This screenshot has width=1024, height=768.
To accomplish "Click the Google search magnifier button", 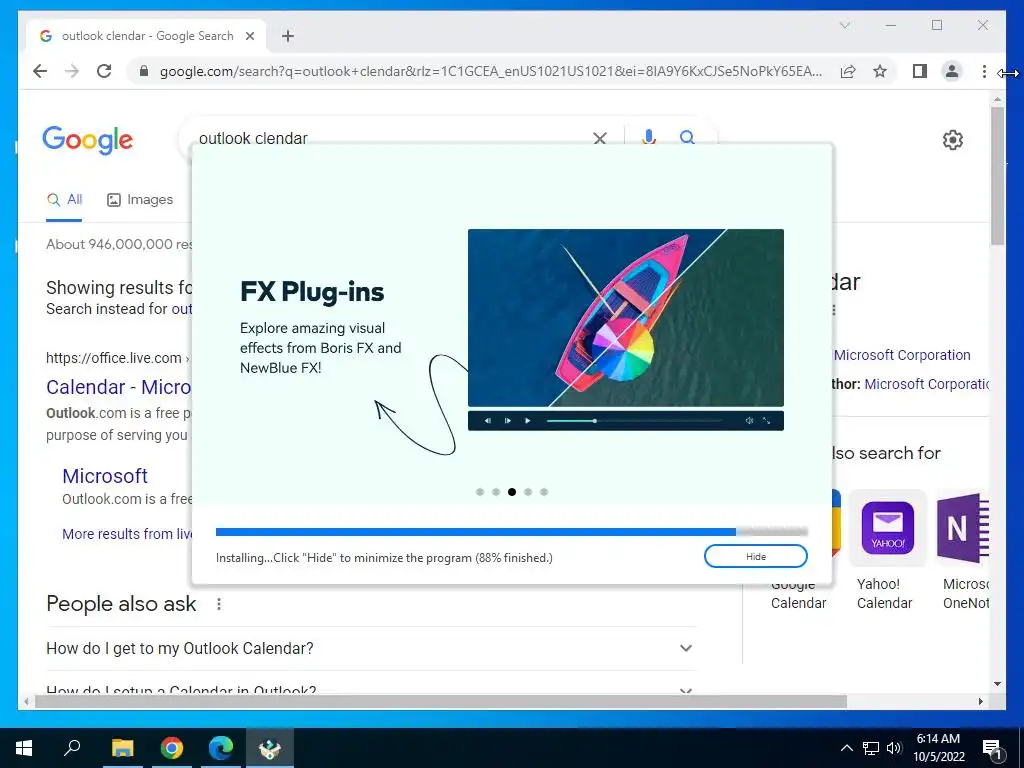I will coord(687,137).
